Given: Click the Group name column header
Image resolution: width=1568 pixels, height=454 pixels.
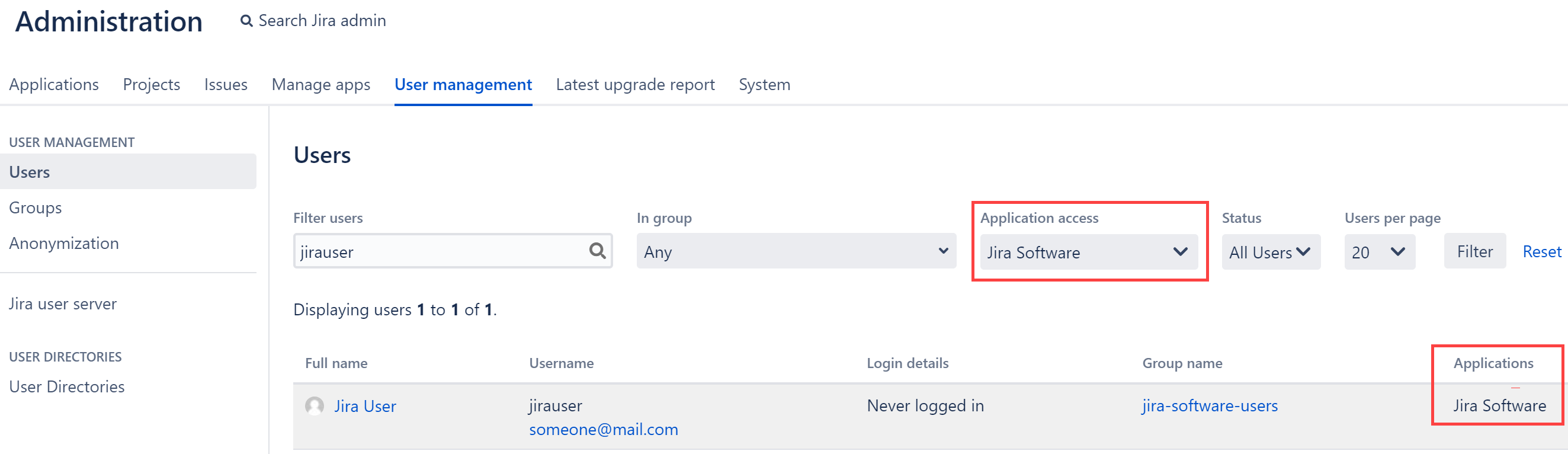Looking at the screenshot, I should coord(1182,363).
